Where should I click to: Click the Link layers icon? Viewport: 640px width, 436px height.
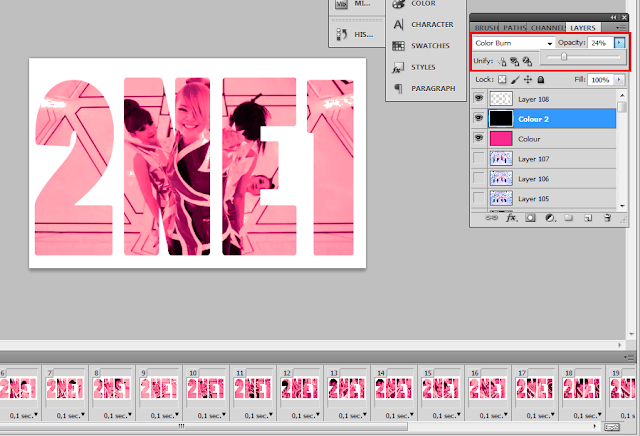pyautogui.click(x=491, y=218)
